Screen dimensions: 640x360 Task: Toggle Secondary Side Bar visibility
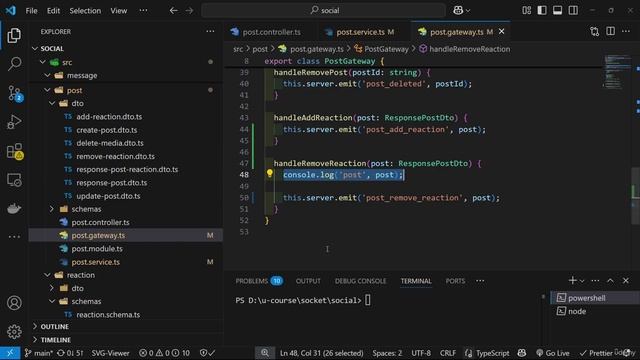click(573, 11)
